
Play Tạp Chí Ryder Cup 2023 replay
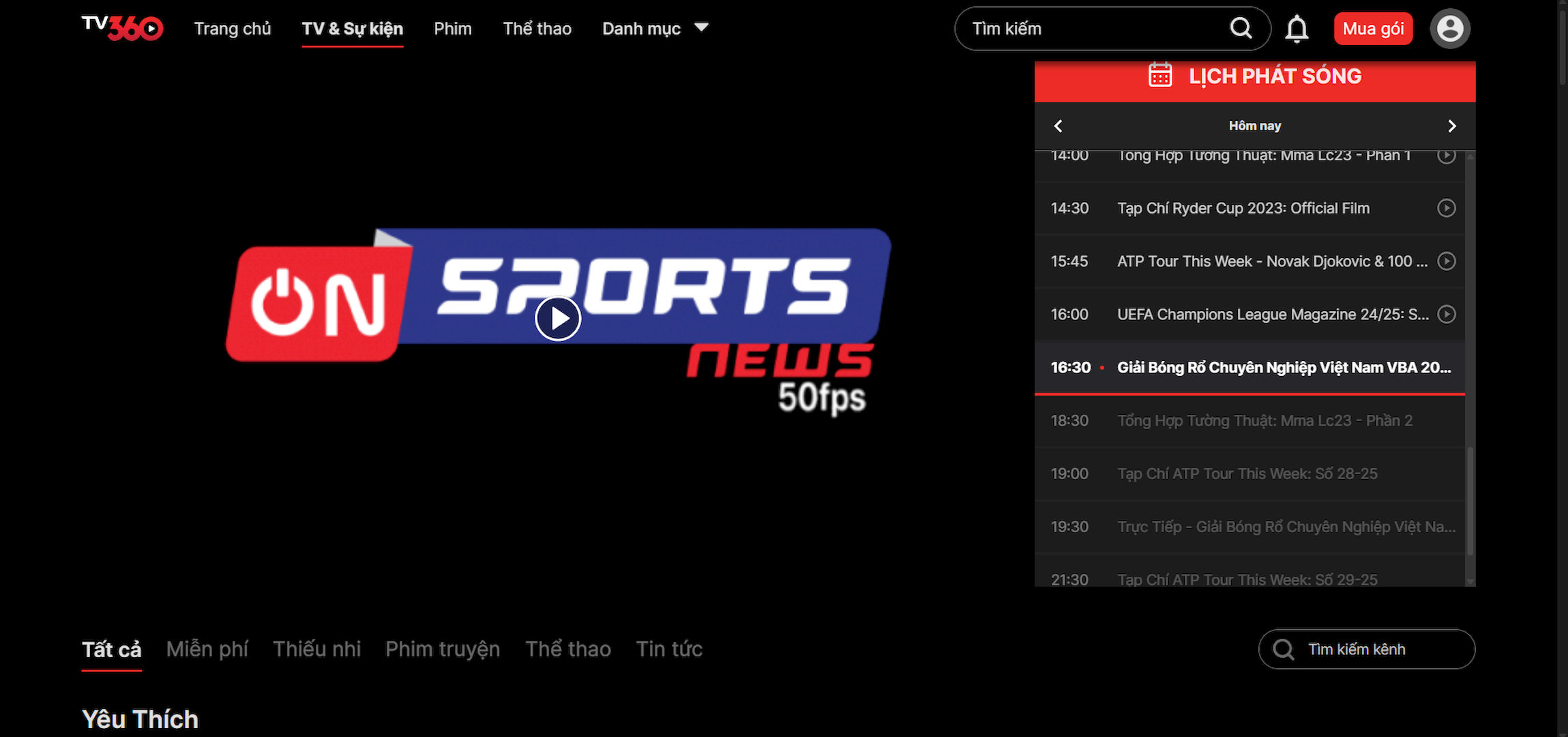tap(1446, 207)
